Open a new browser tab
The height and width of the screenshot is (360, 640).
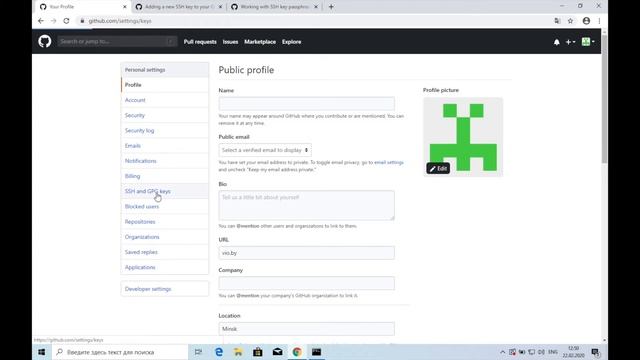pyautogui.click(x=331, y=7)
